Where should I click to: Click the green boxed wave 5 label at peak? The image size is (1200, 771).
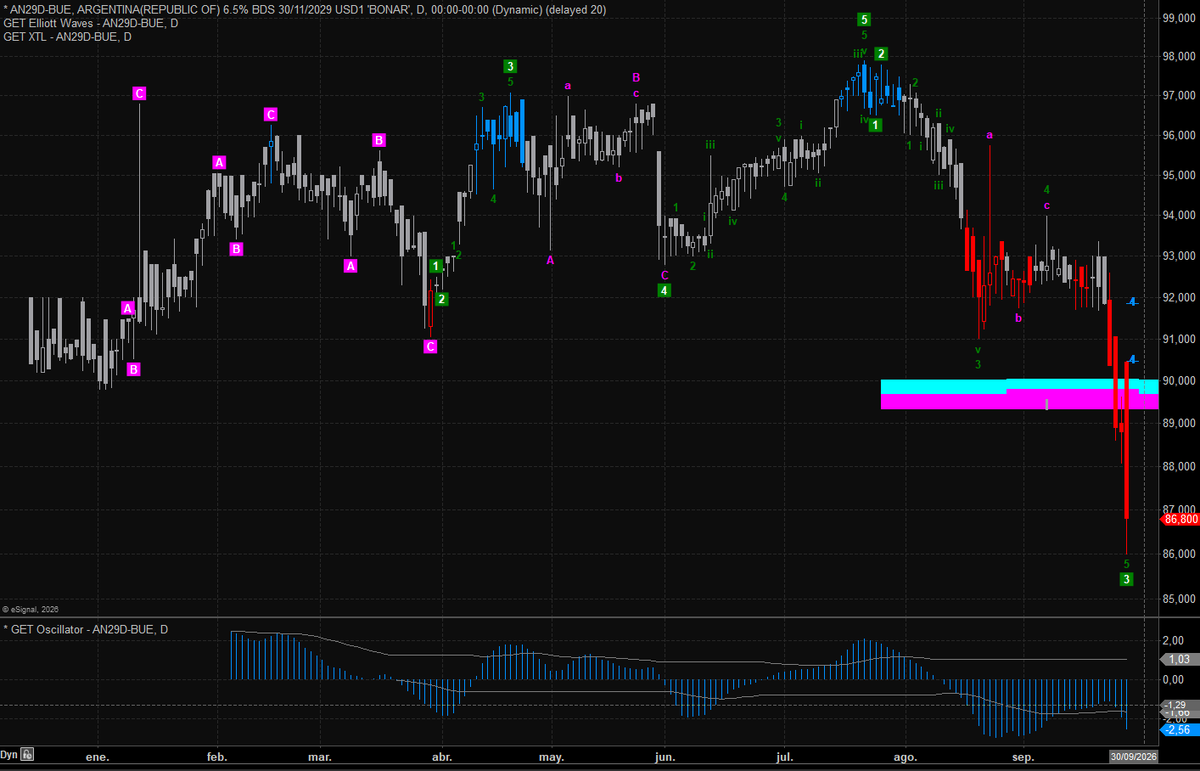(x=864, y=19)
